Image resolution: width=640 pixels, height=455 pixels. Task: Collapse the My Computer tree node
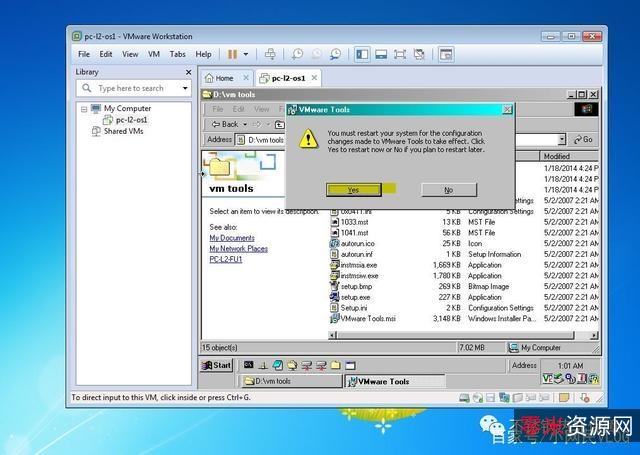pos(84,109)
